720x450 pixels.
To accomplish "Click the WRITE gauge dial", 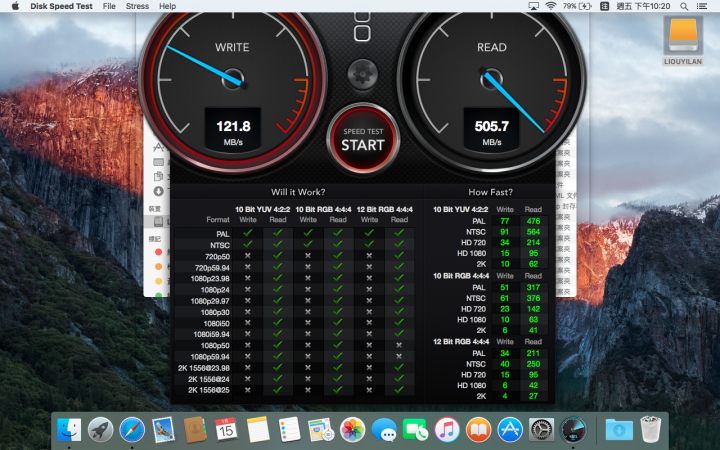I will 233,79.
